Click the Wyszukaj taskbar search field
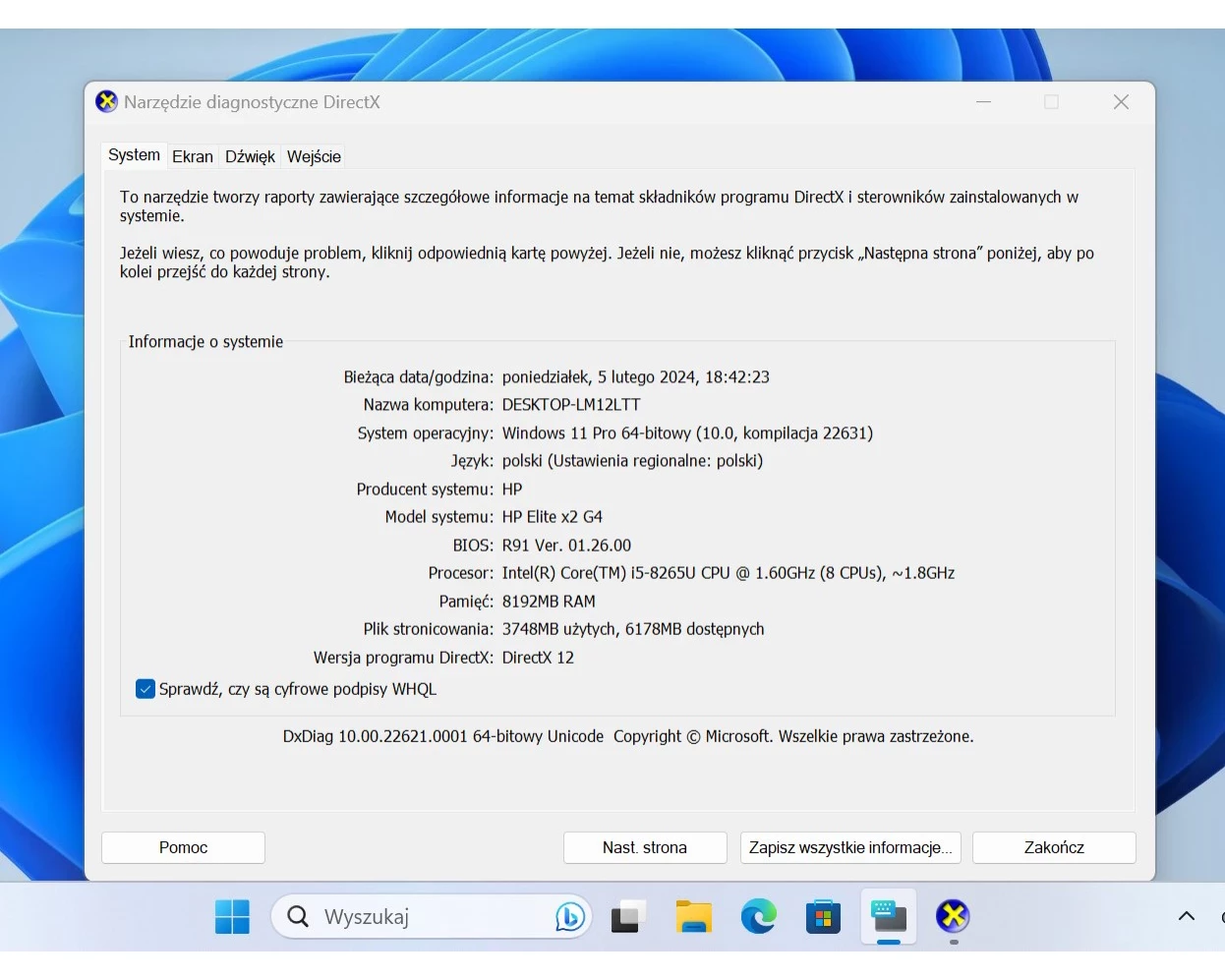 click(433, 917)
